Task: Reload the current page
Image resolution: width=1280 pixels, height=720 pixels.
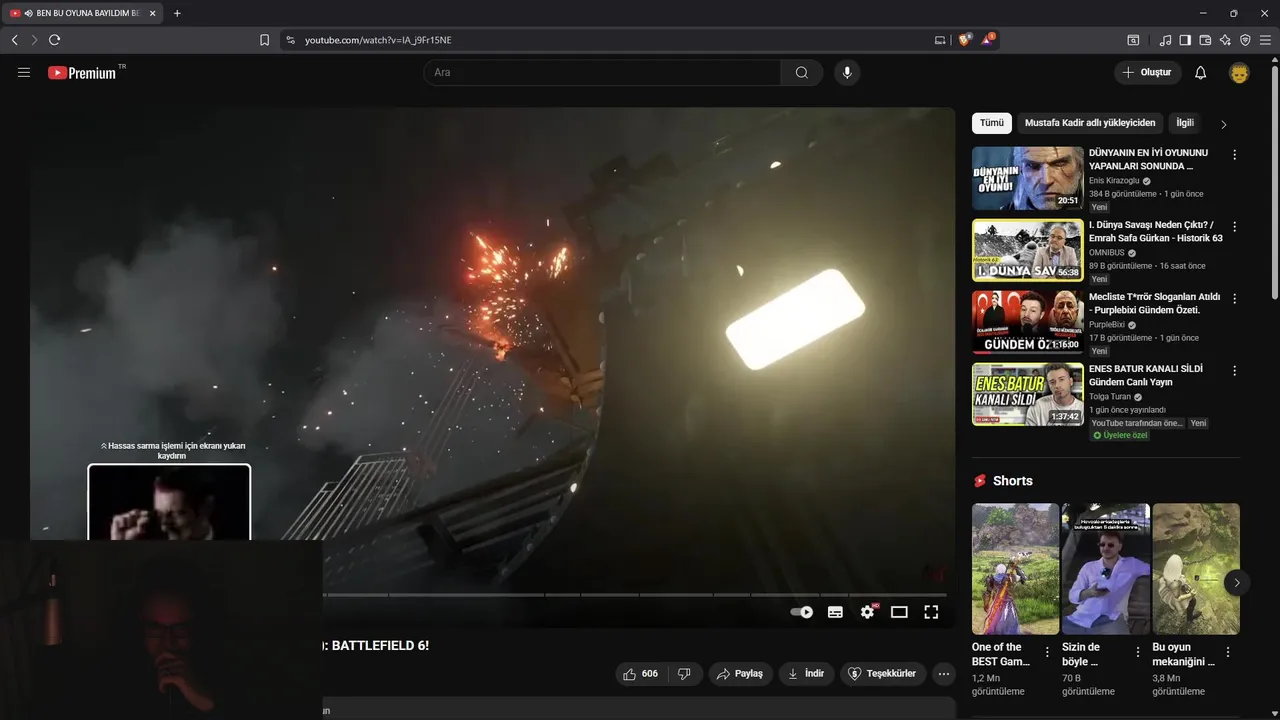Action: (54, 40)
